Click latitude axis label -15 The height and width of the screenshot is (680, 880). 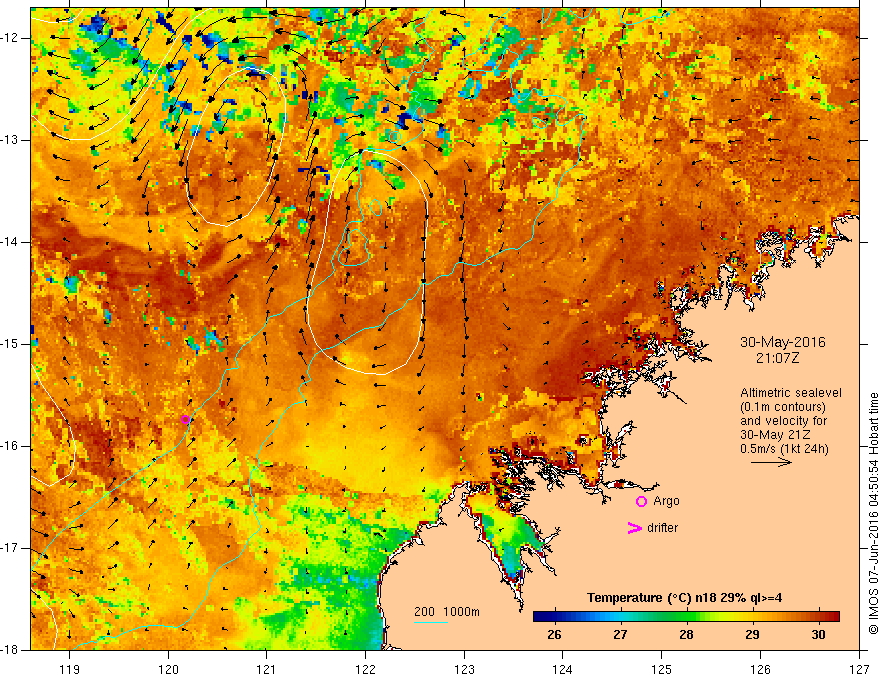[10, 344]
